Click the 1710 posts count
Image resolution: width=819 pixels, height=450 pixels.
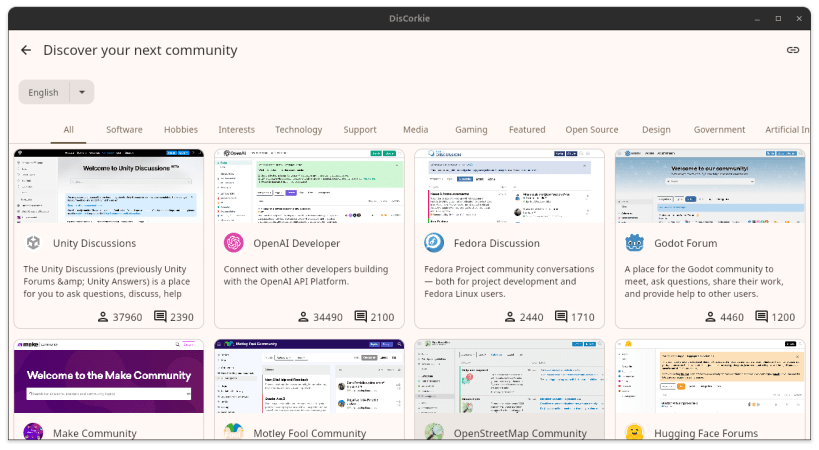583,317
